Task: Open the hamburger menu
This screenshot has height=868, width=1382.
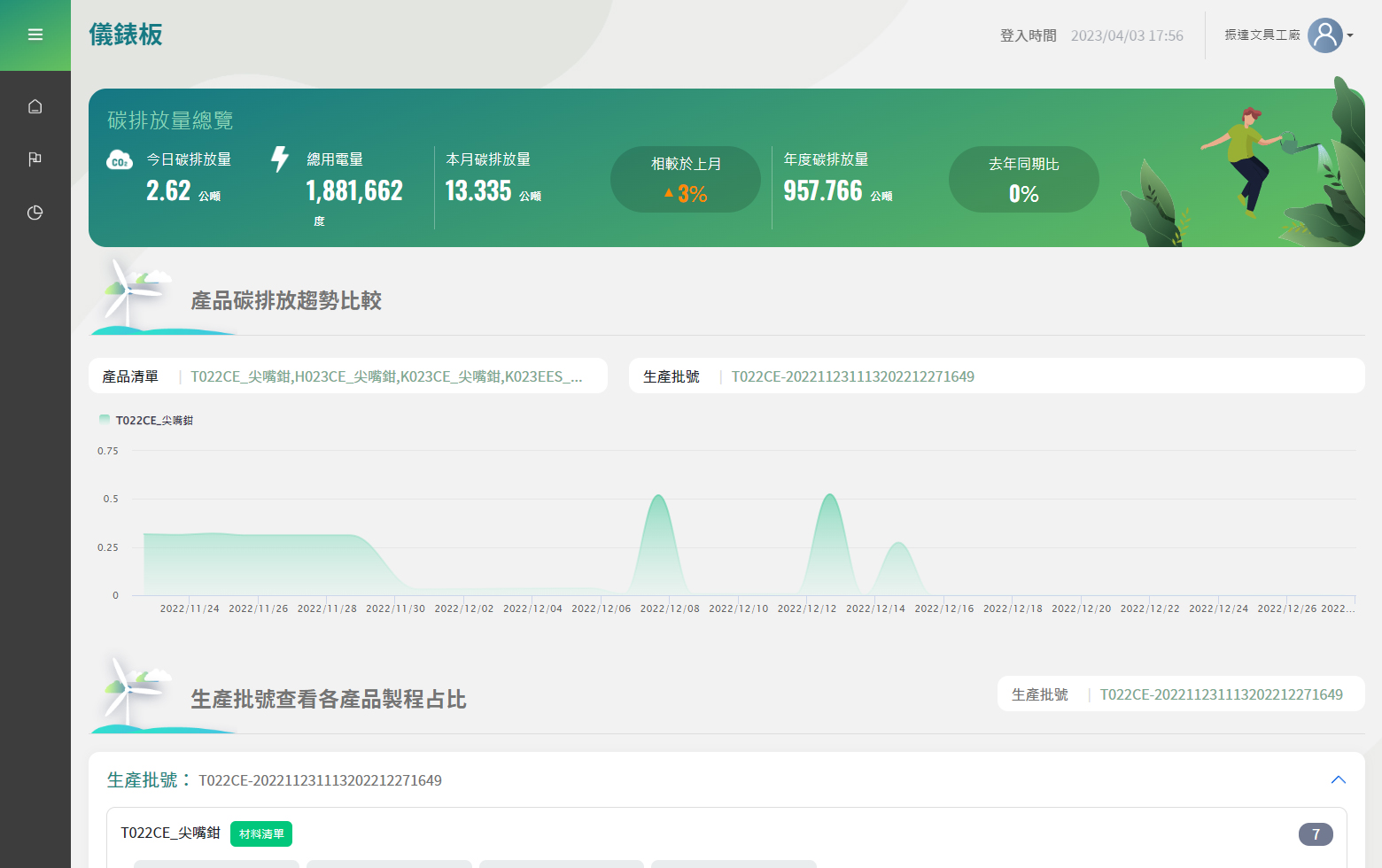Action: (35, 35)
